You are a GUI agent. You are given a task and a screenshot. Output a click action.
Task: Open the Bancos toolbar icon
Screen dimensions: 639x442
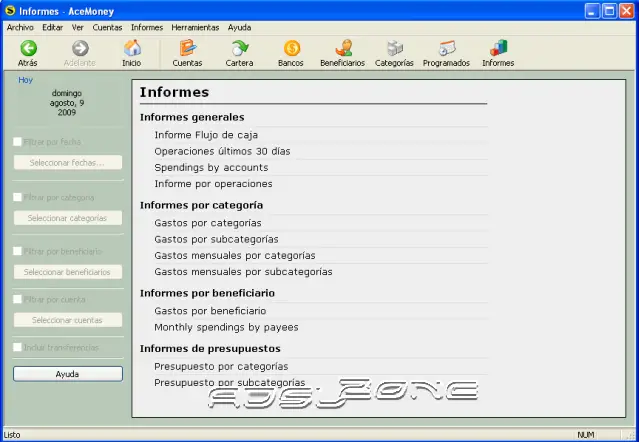[x=291, y=48]
